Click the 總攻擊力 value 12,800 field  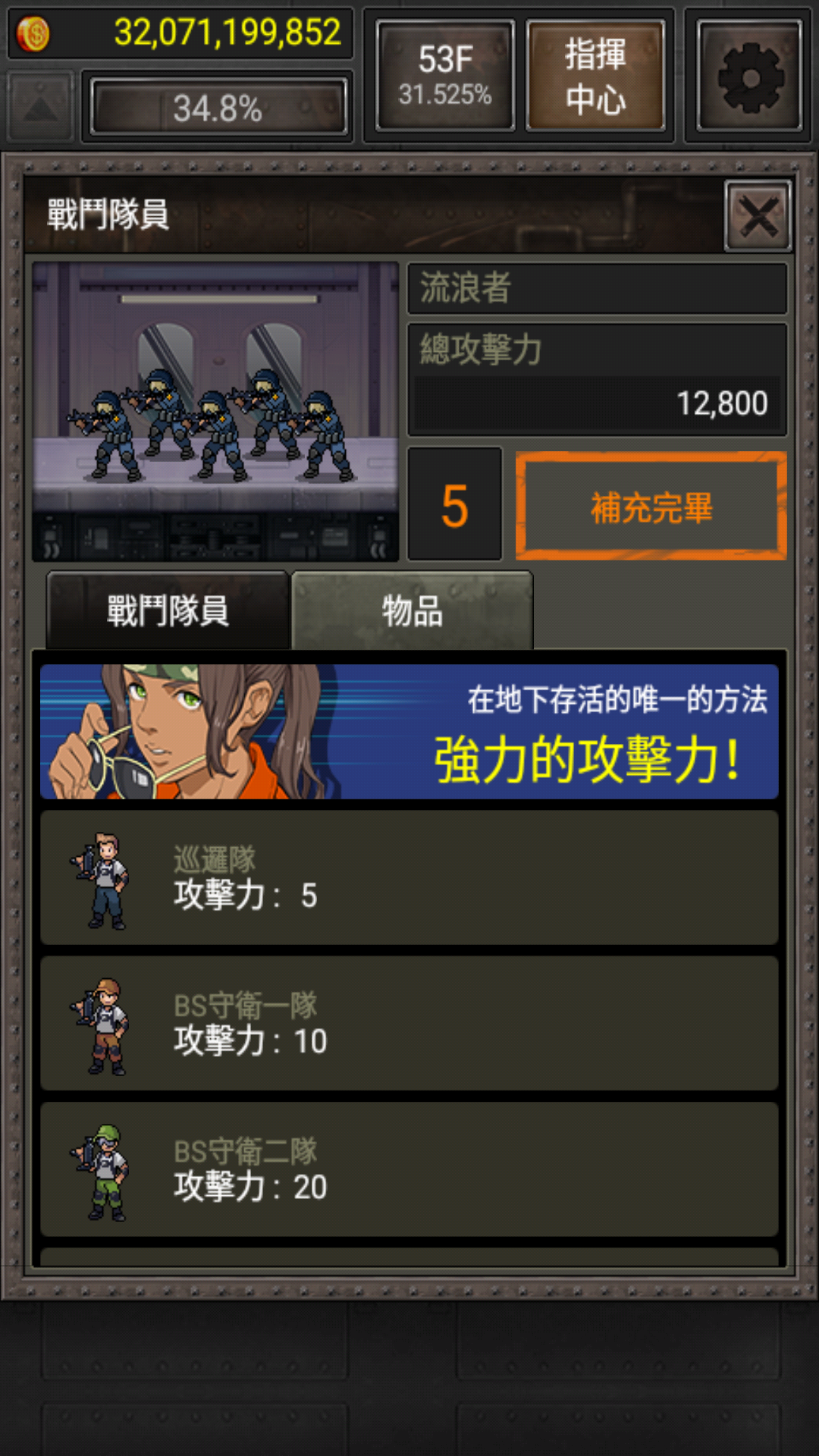[x=598, y=403]
